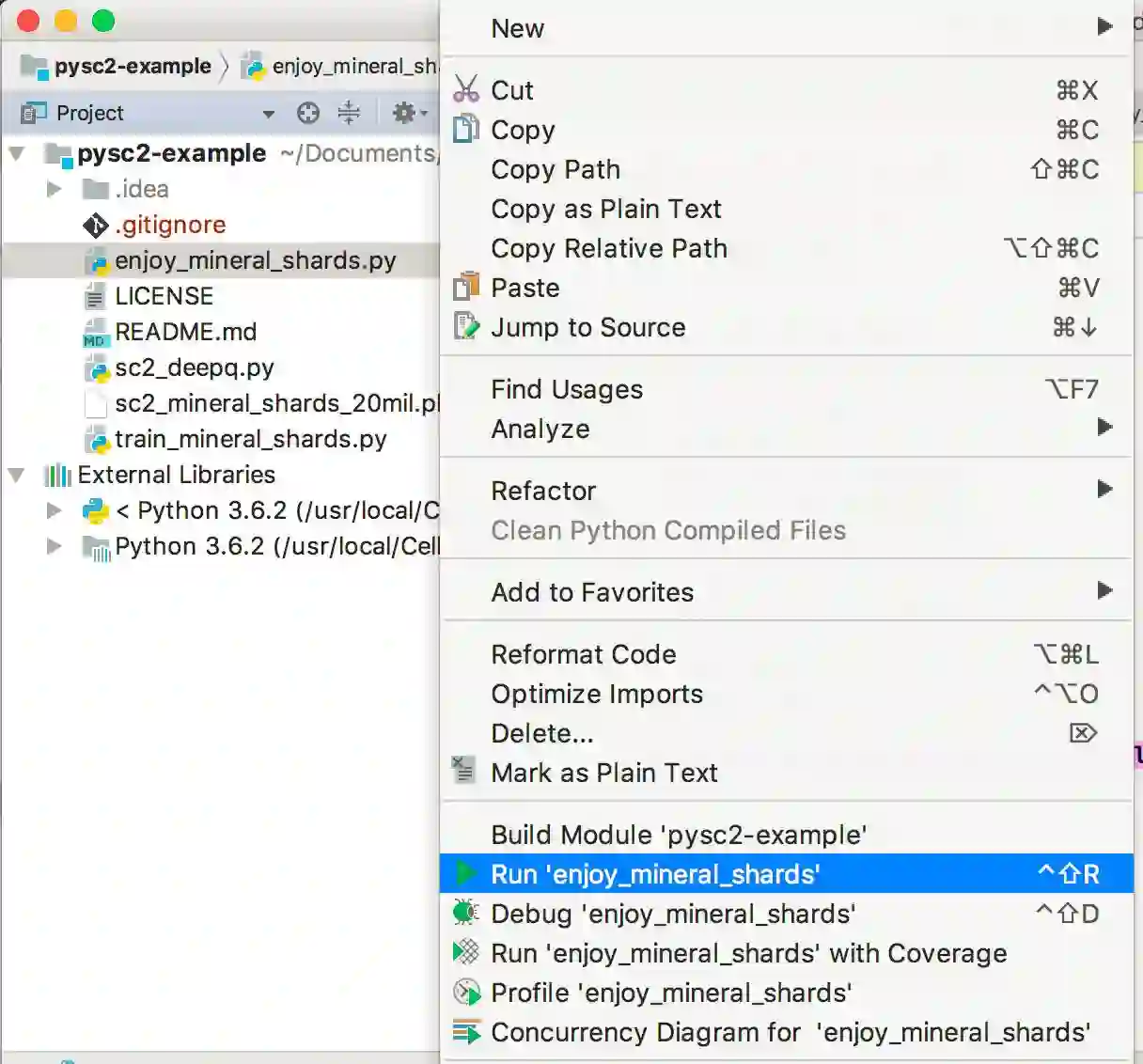Open the Project panel settings gear
The image size is (1143, 1064).
click(x=405, y=114)
